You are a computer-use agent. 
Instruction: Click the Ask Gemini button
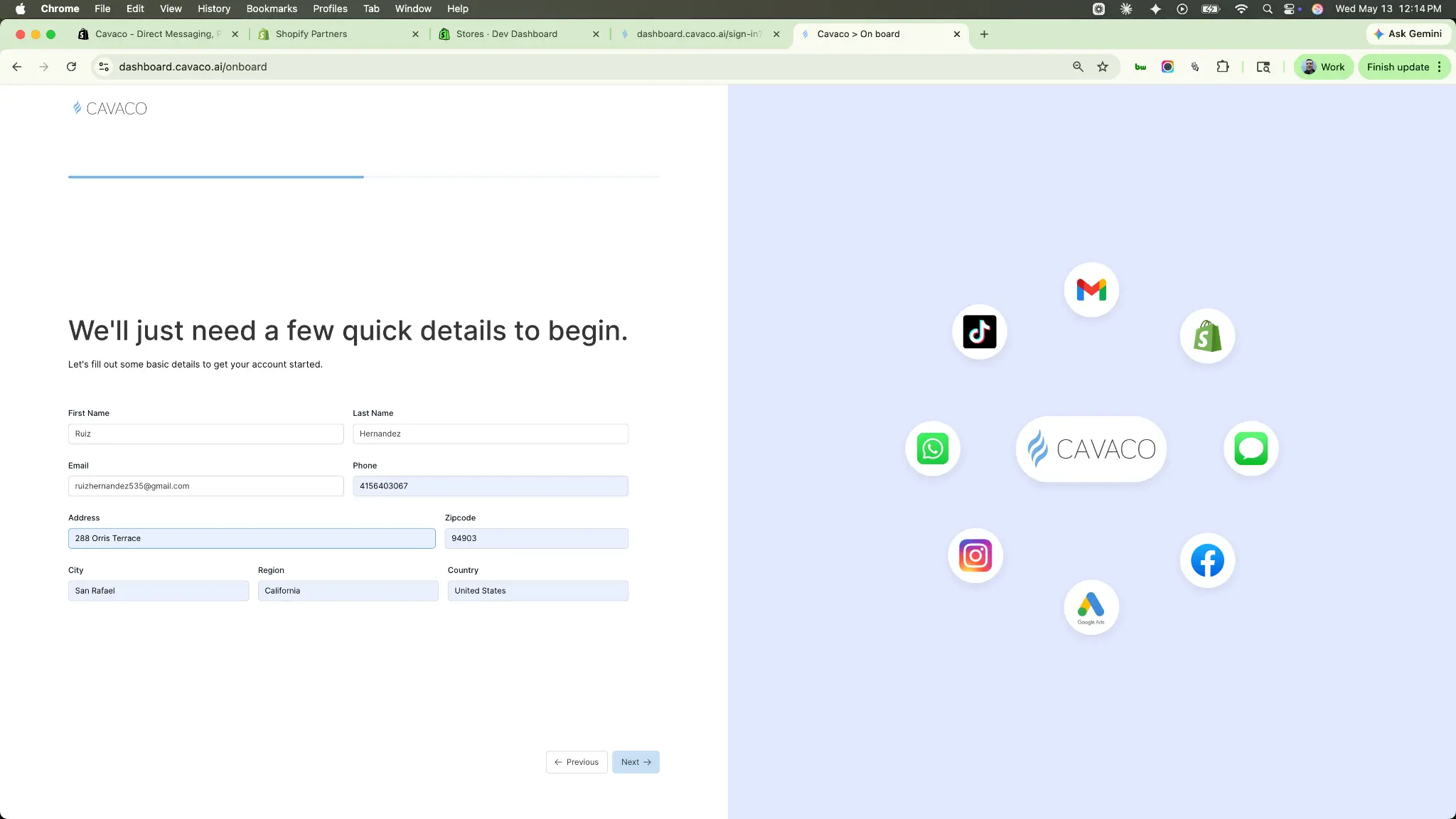click(1408, 34)
